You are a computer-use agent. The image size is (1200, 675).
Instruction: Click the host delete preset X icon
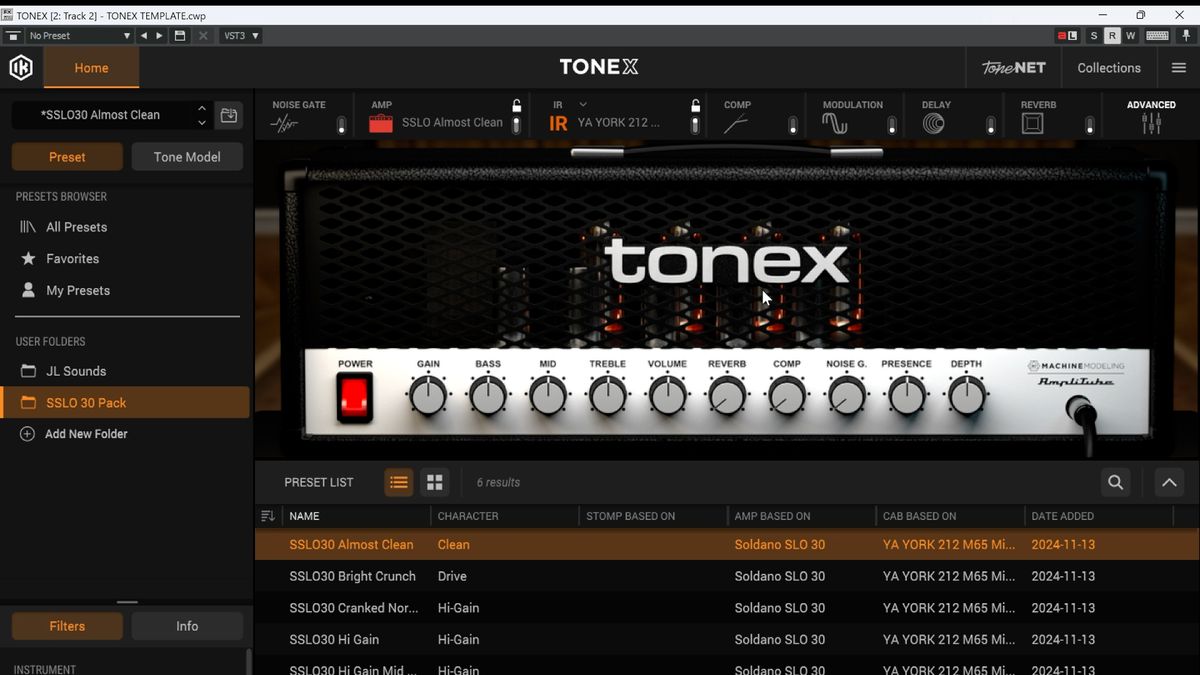coord(203,35)
